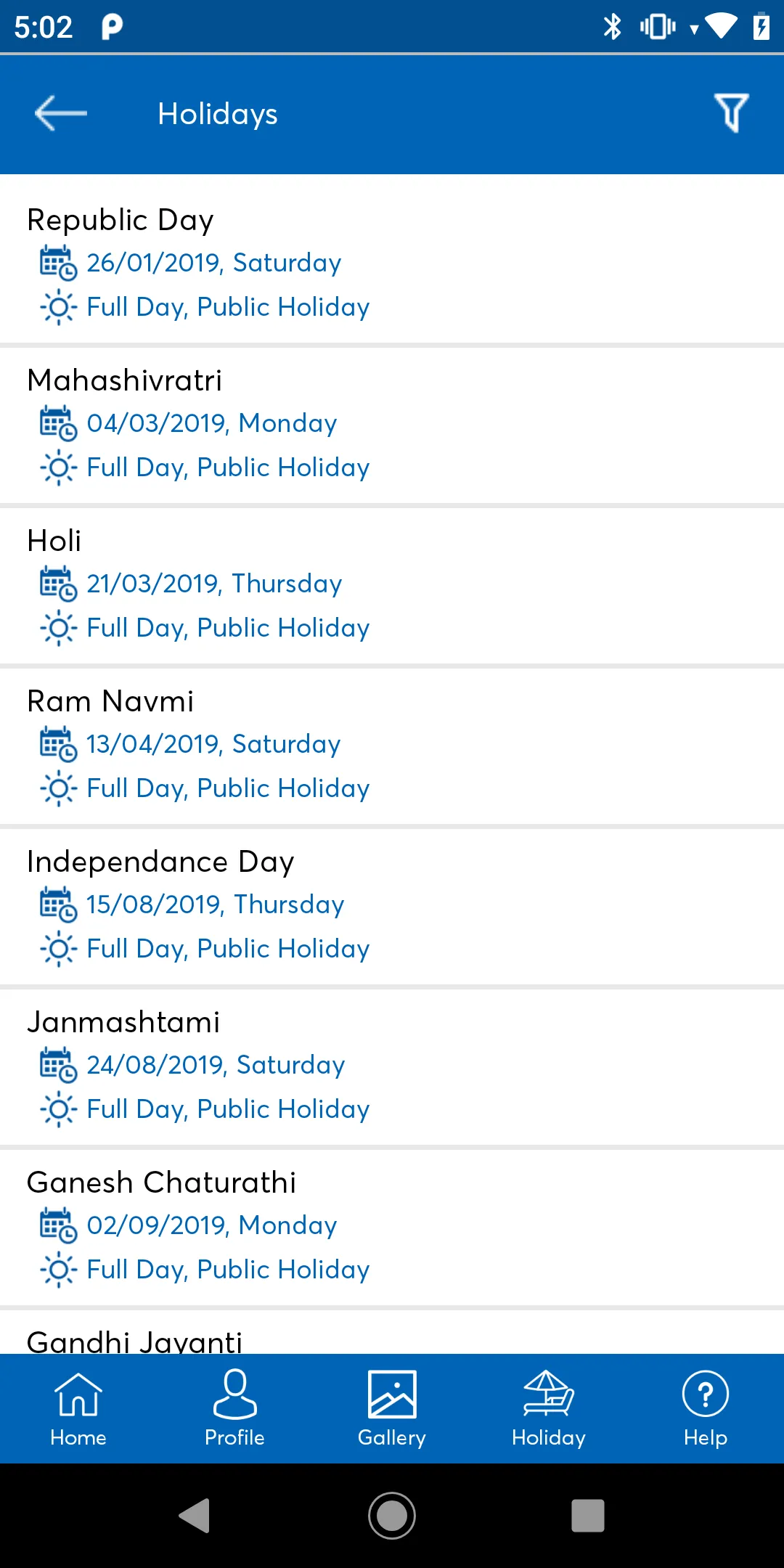Open the Mahashivratri holiday title

125,380
